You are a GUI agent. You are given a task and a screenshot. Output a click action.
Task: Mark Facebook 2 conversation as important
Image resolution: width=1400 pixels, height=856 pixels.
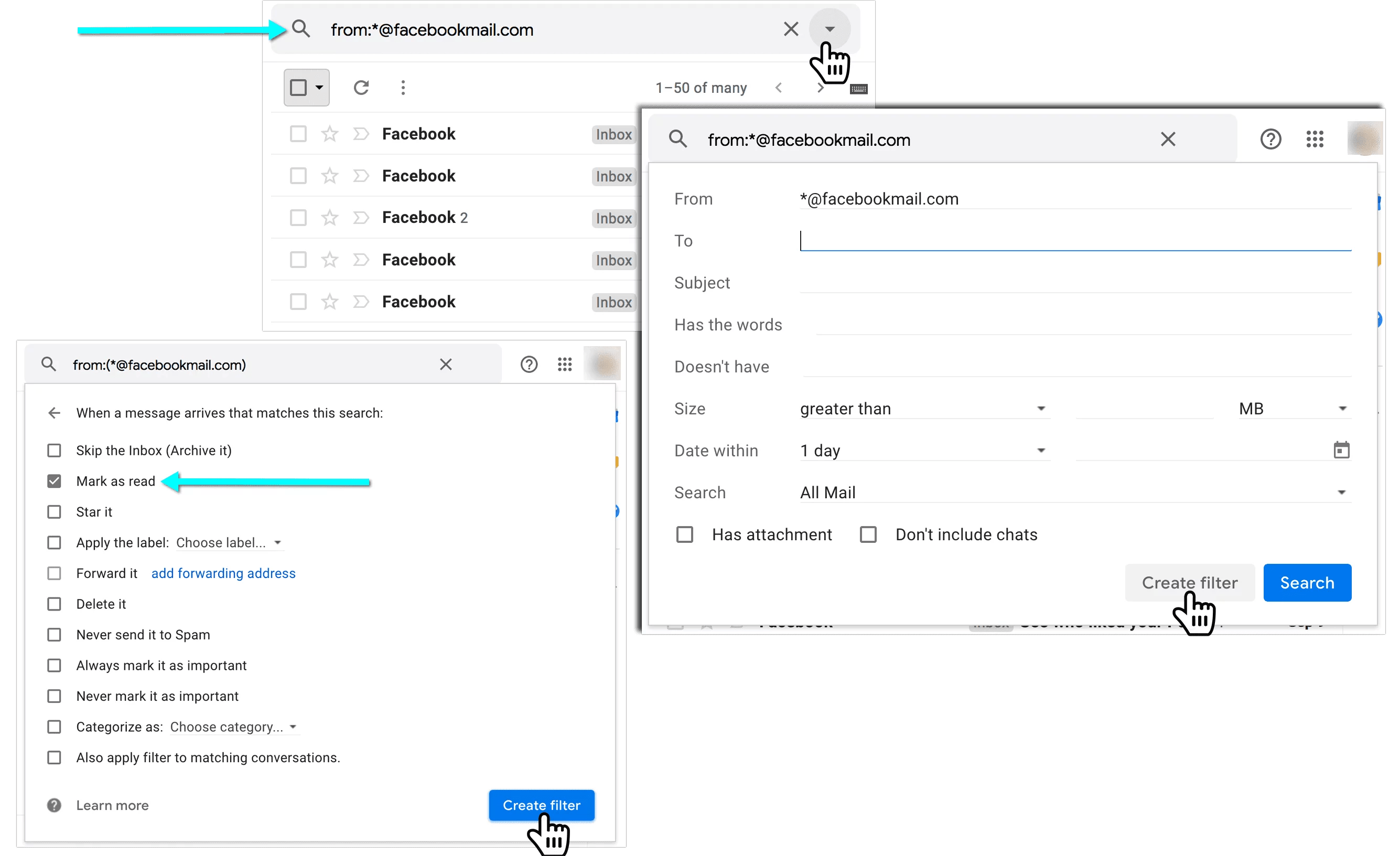click(x=361, y=218)
